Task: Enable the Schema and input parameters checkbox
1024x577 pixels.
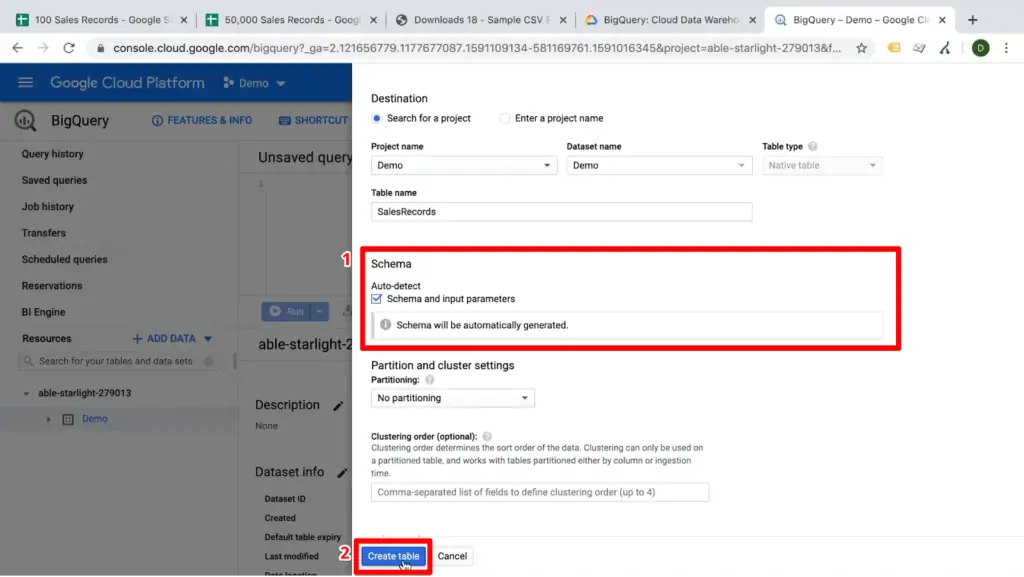Action: [x=375, y=297]
